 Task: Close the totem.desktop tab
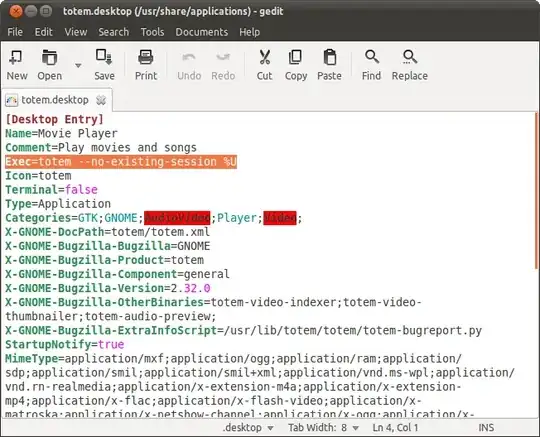pos(101,100)
